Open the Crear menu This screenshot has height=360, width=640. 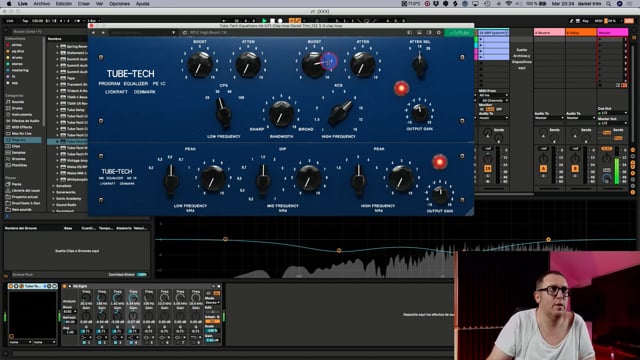pyautogui.click(x=84, y=4)
